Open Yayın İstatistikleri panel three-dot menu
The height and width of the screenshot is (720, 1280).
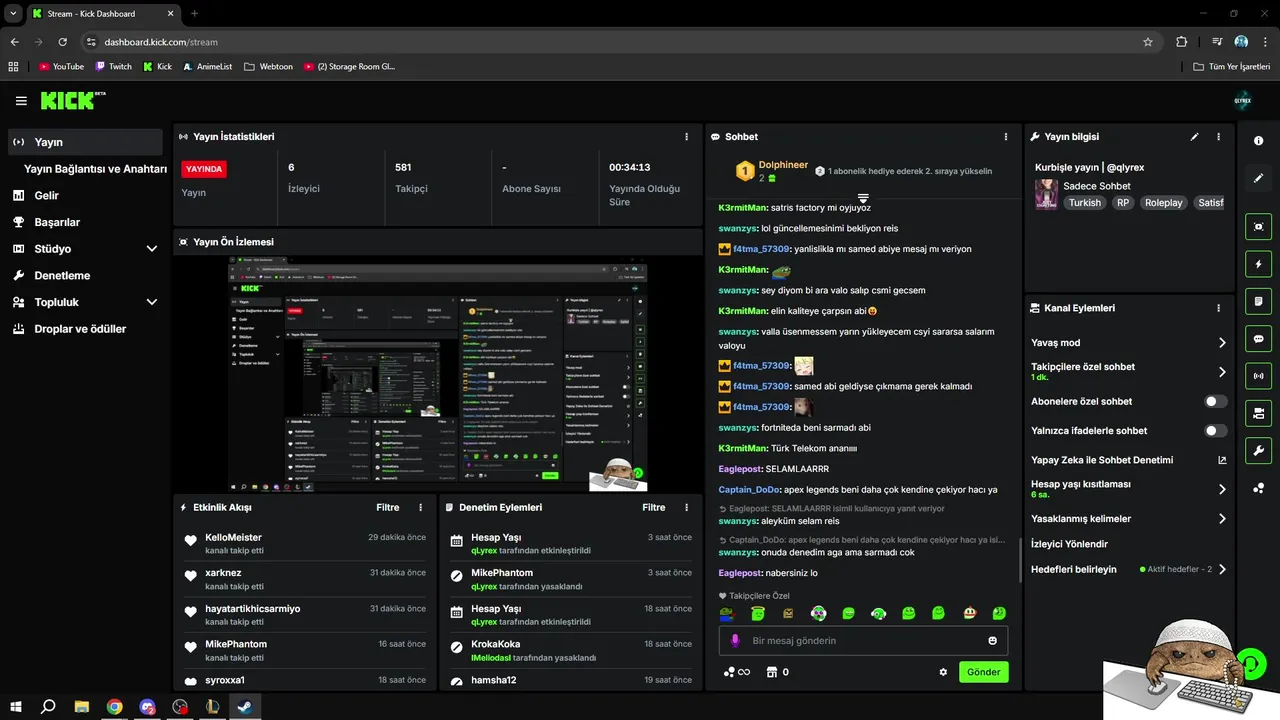tap(686, 137)
